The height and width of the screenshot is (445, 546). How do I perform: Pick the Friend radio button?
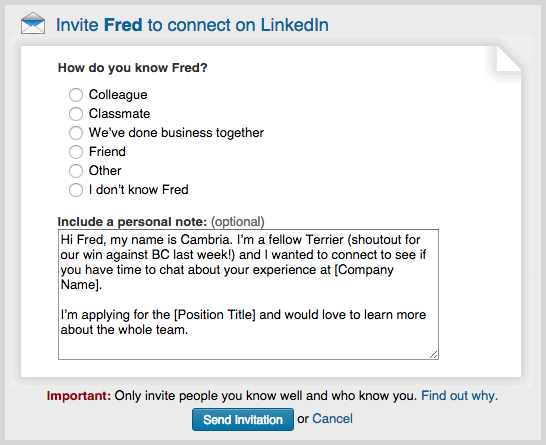76,152
